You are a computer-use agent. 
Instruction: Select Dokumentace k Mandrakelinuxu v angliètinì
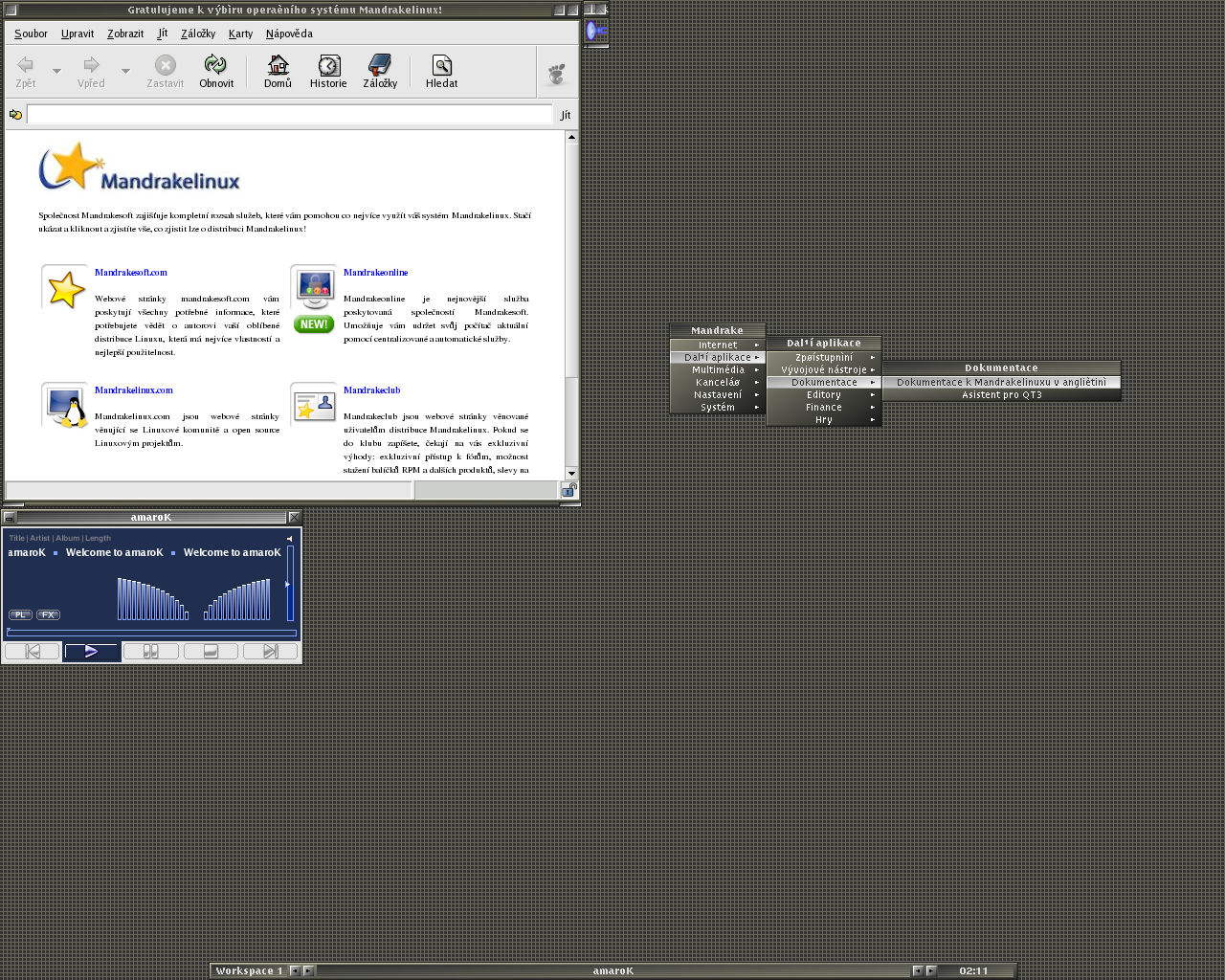point(1001,382)
